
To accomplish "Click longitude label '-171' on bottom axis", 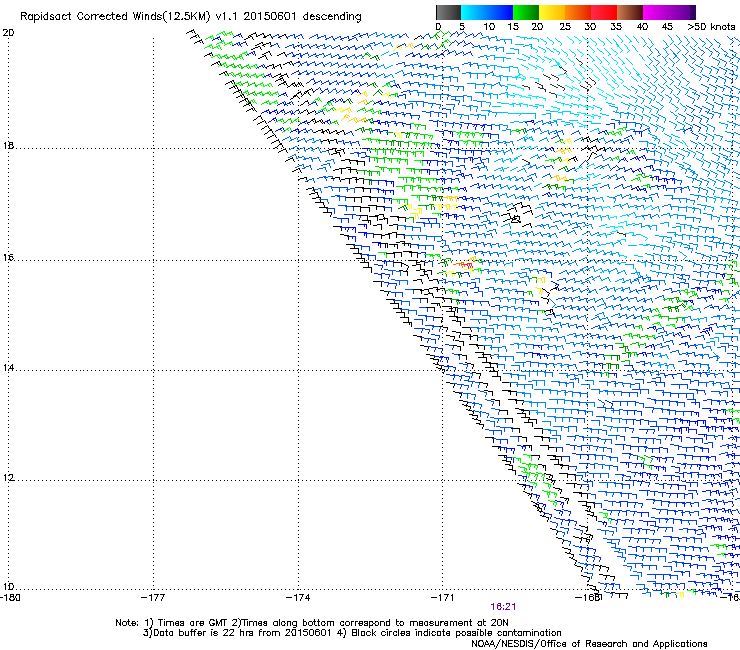I will (443, 598).
